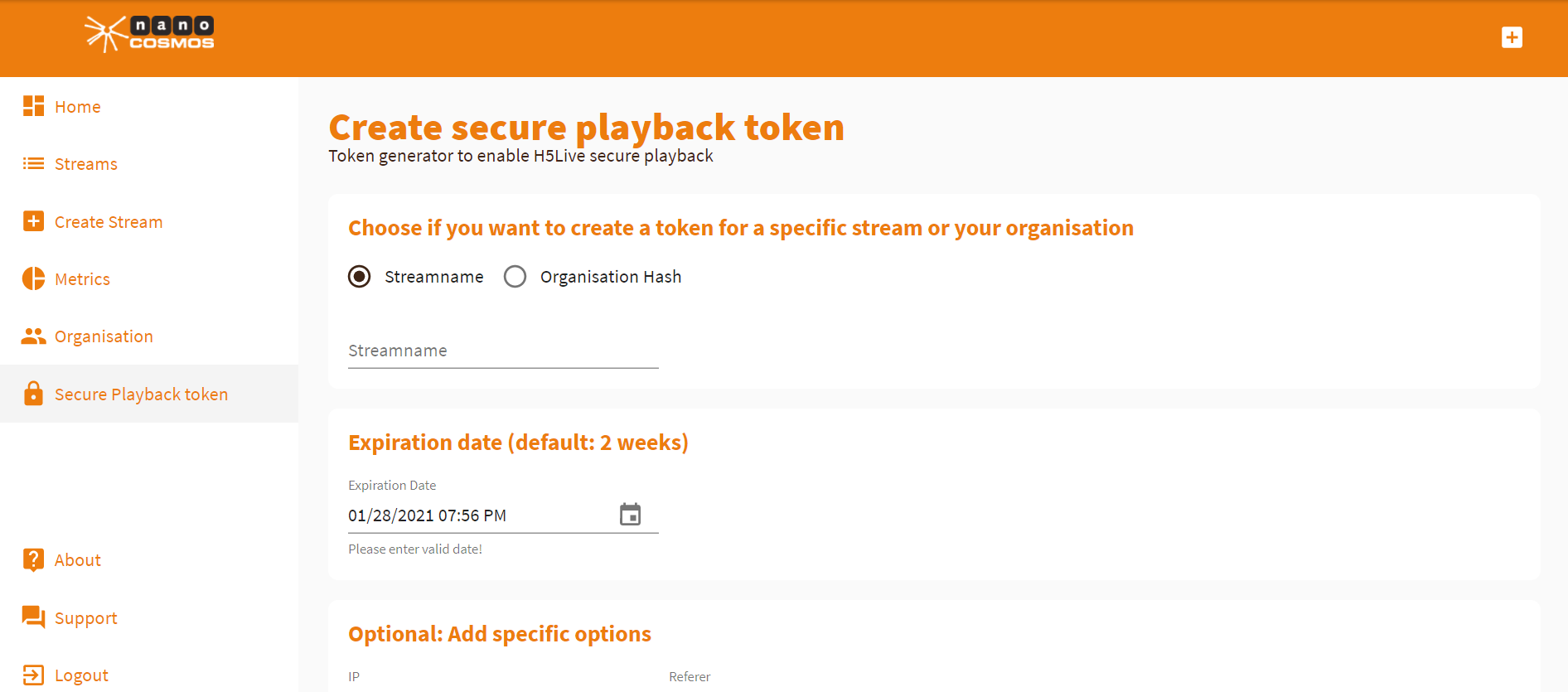Click the Create Stream plus icon

(33, 221)
